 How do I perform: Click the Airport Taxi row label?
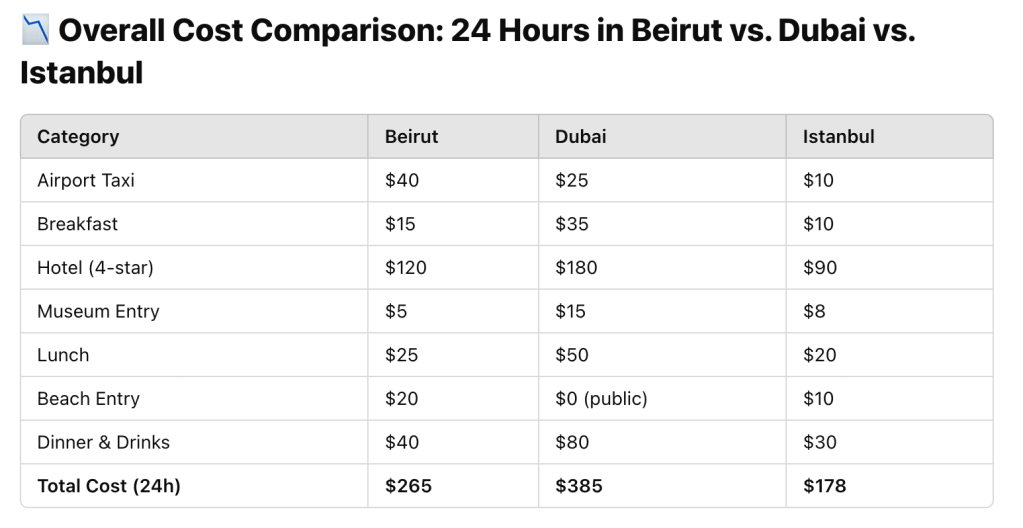click(x=86, y=181)
